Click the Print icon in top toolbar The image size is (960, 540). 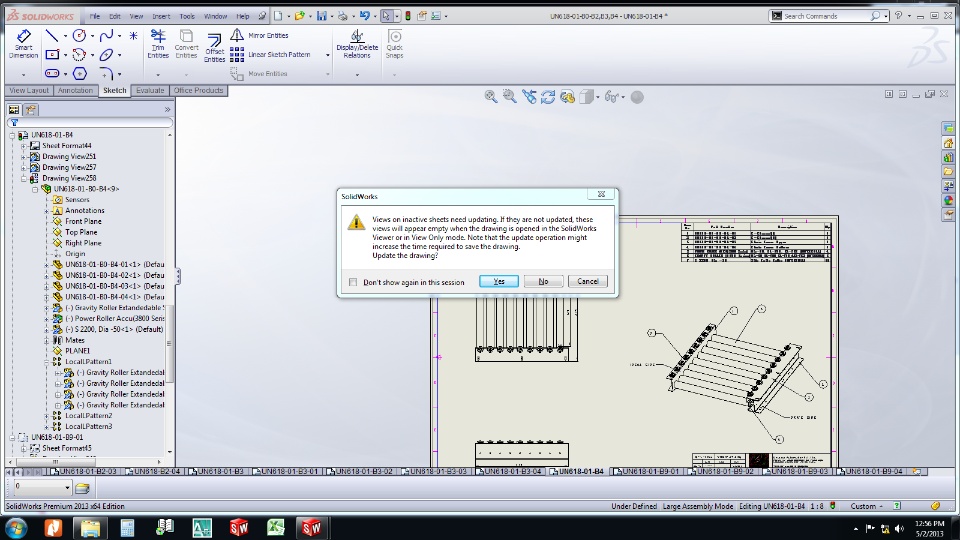click(x=343, y=16)
